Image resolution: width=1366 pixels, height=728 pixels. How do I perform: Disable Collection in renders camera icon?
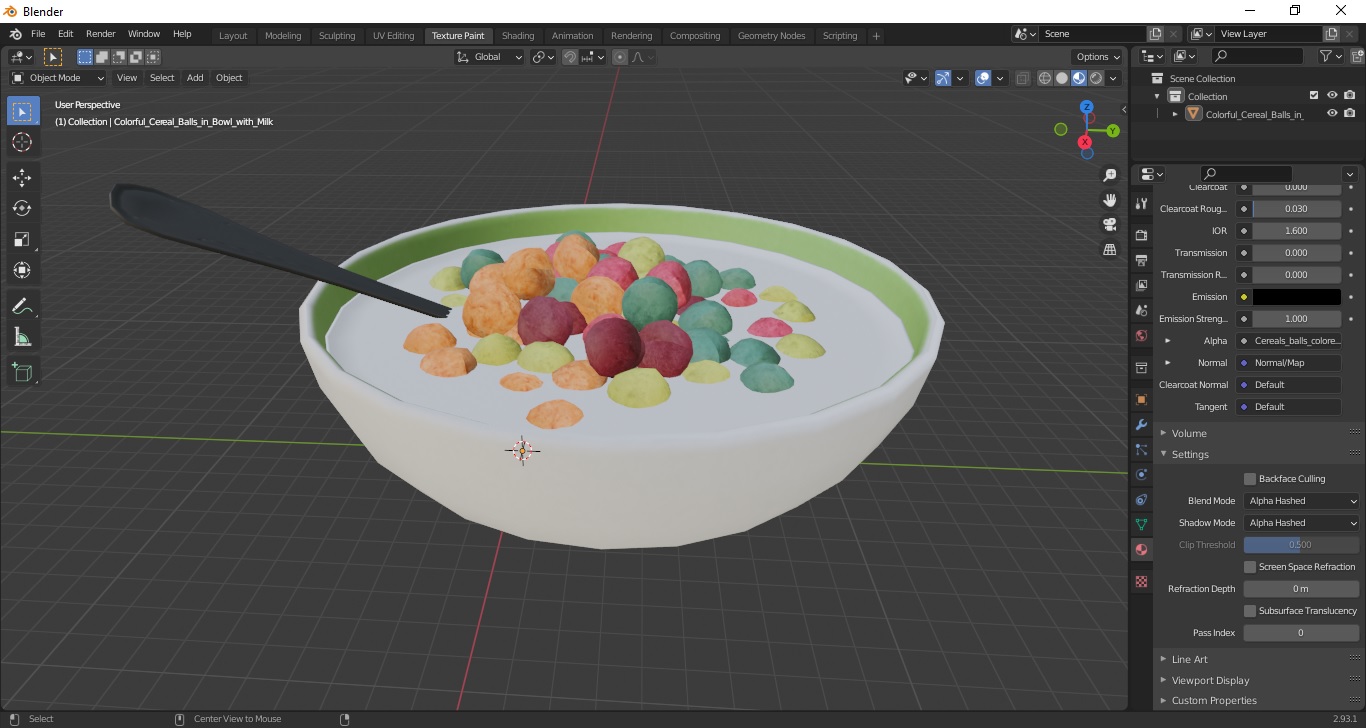click(1350, 96)
